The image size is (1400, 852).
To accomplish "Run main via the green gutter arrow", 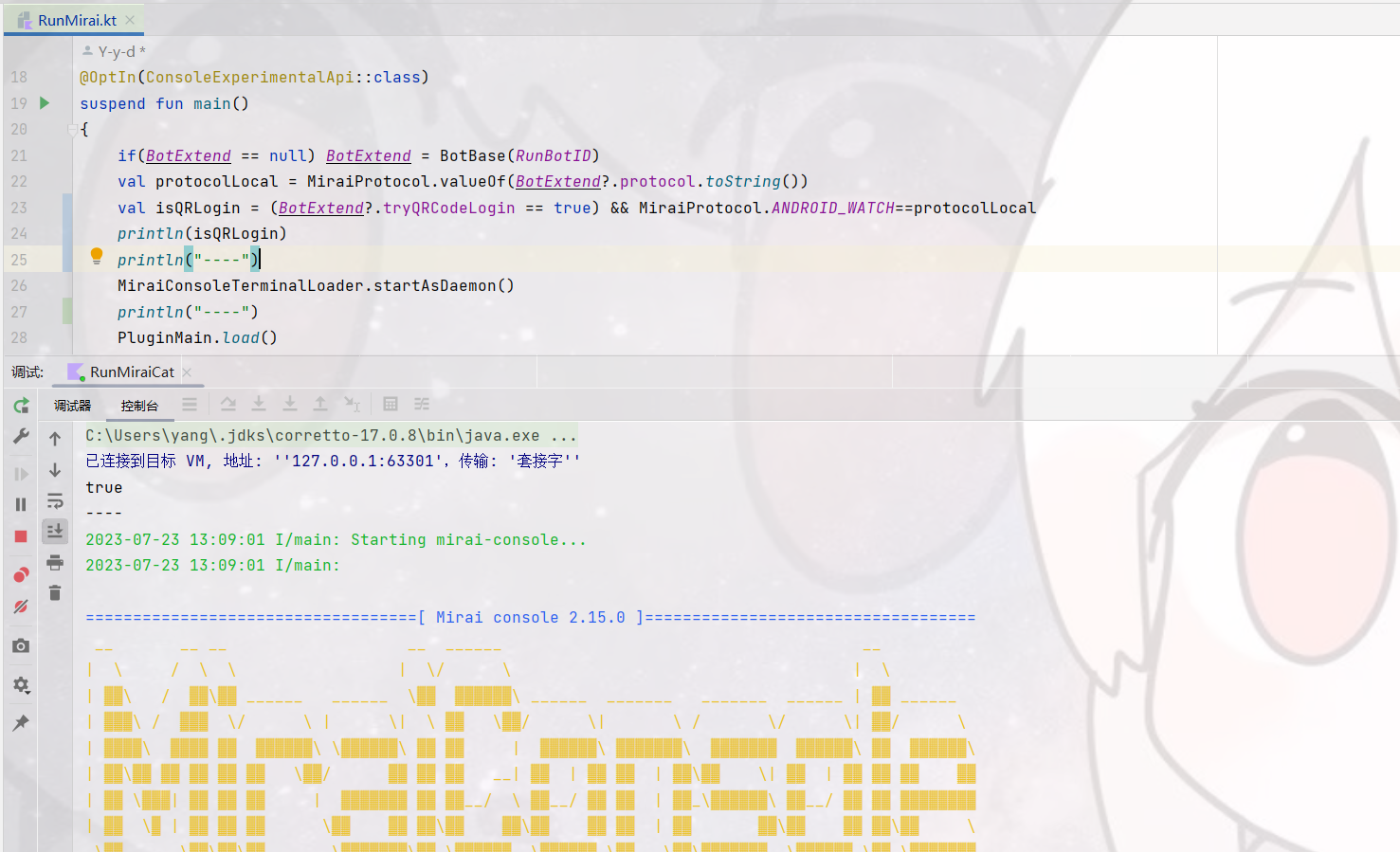I will click(x=45, y=103).
